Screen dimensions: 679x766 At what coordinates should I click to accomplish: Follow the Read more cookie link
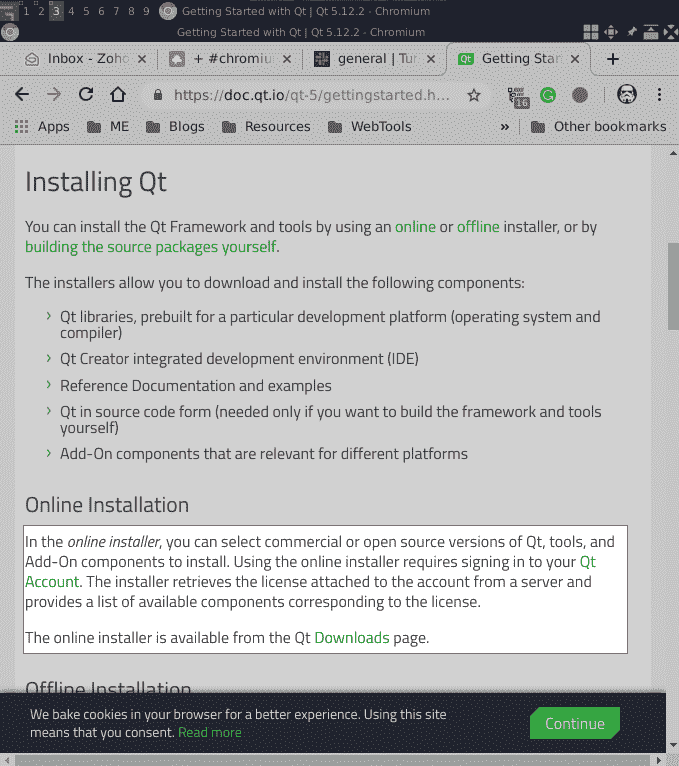[x=210, y=732]
